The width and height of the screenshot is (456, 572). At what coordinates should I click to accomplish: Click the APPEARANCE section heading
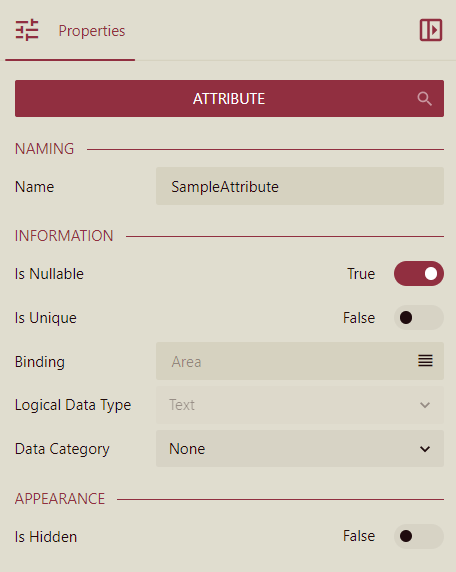[60, 499]
